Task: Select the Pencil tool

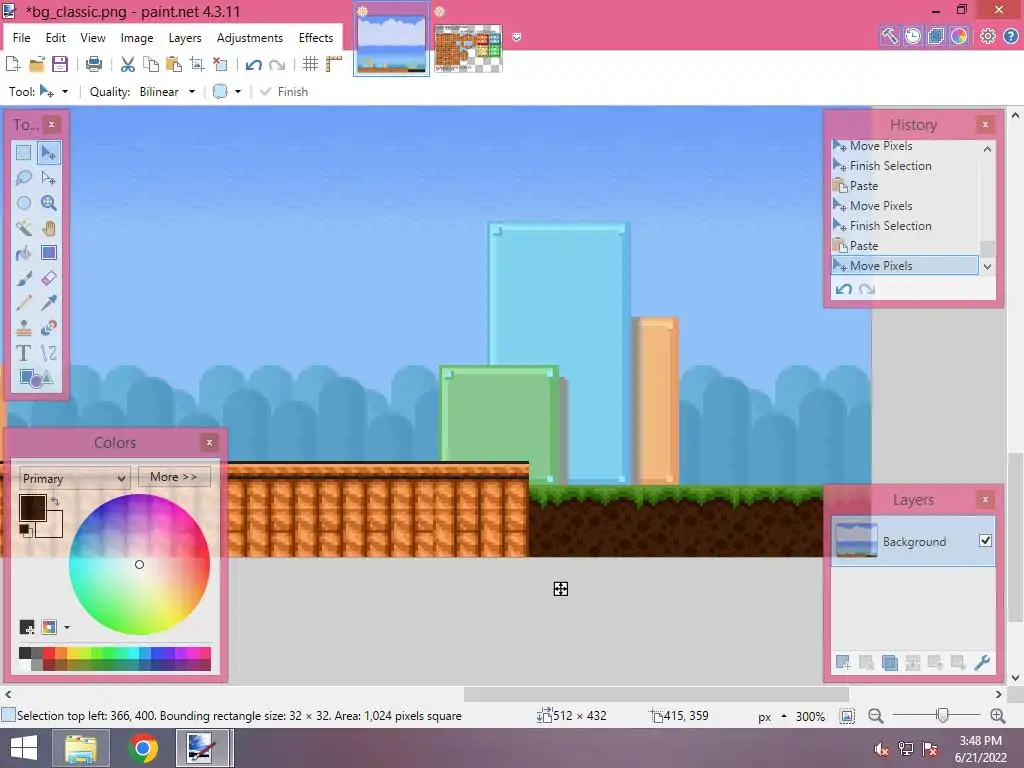Action: tap(24, 303)
